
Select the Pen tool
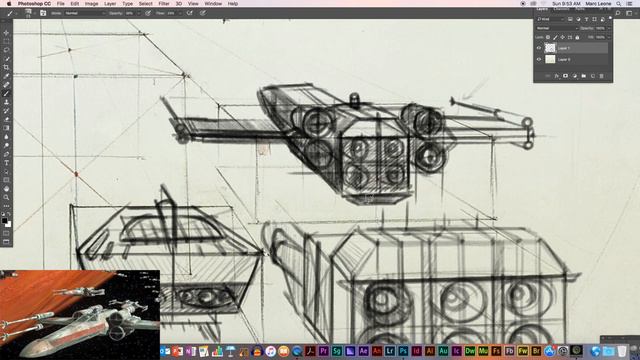[6, 154]
